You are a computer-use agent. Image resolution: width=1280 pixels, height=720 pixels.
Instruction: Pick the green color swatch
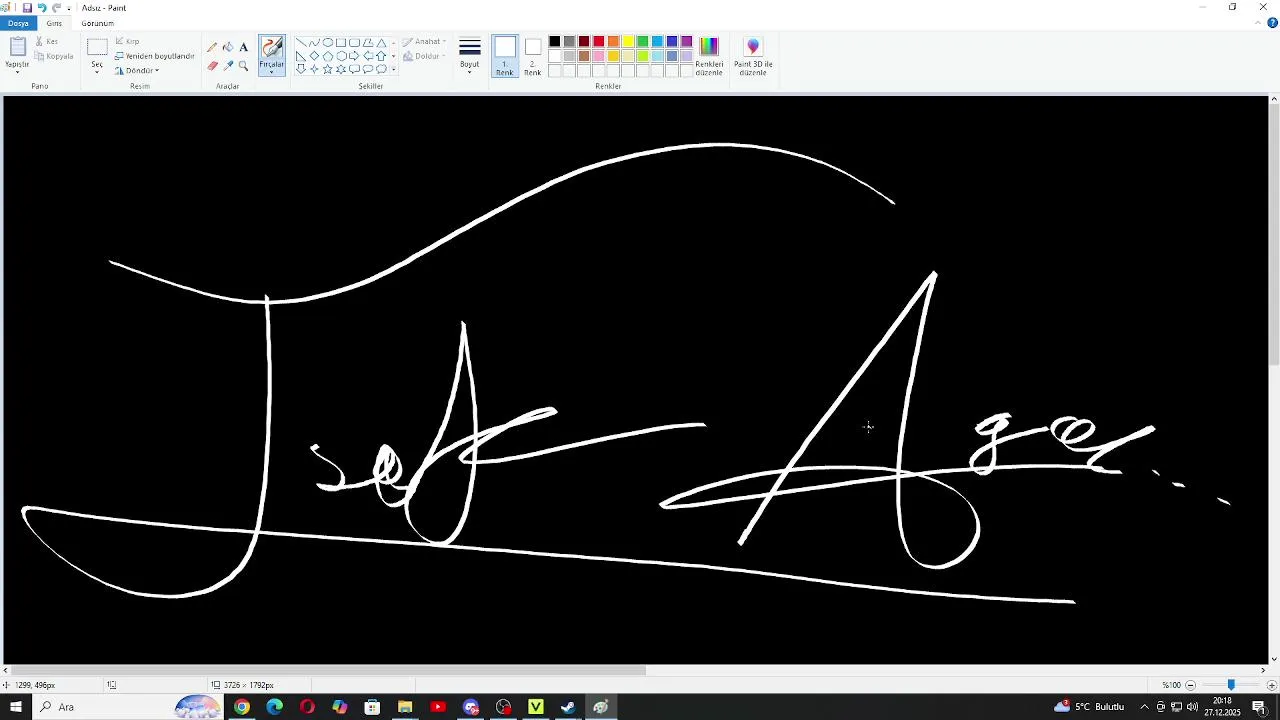click(642, 41)
